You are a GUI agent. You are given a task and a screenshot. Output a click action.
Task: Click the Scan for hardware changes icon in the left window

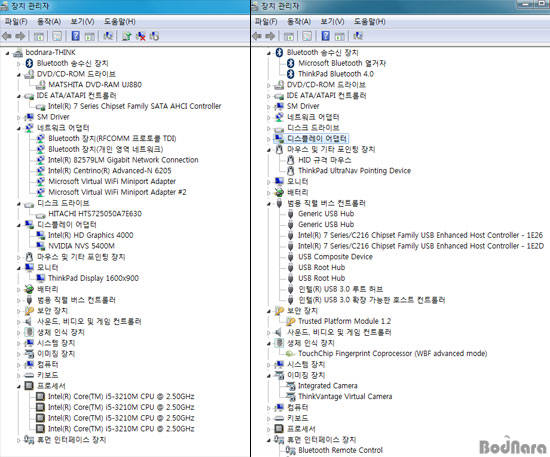click(108, 36)
